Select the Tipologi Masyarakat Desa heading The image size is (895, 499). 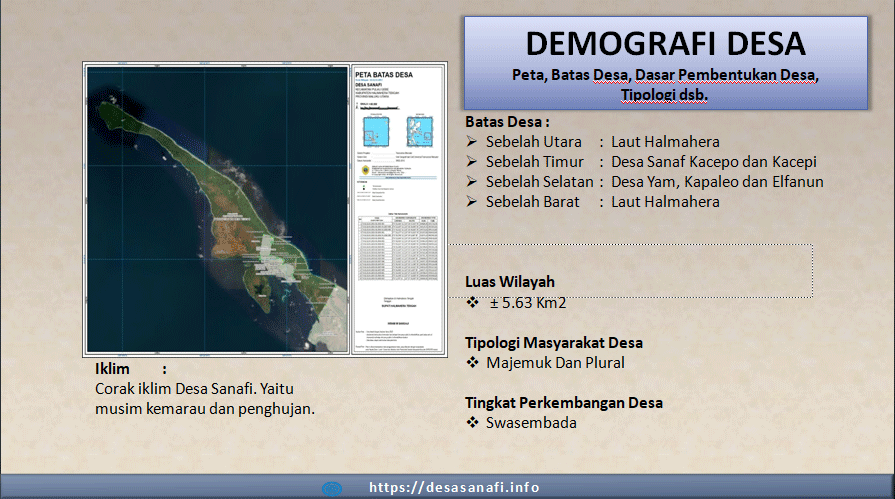coord(554,342)
